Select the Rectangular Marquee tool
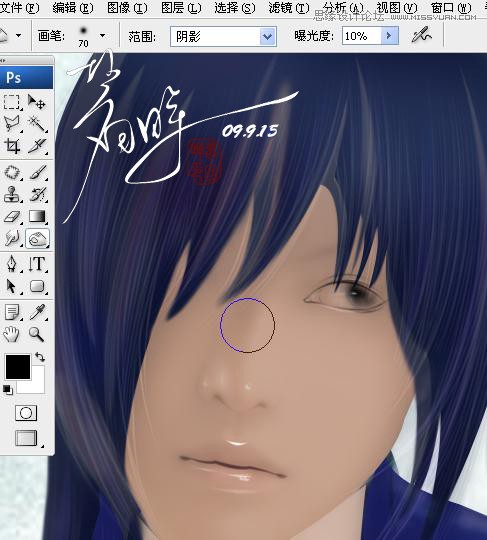 (x=11, y=102)
